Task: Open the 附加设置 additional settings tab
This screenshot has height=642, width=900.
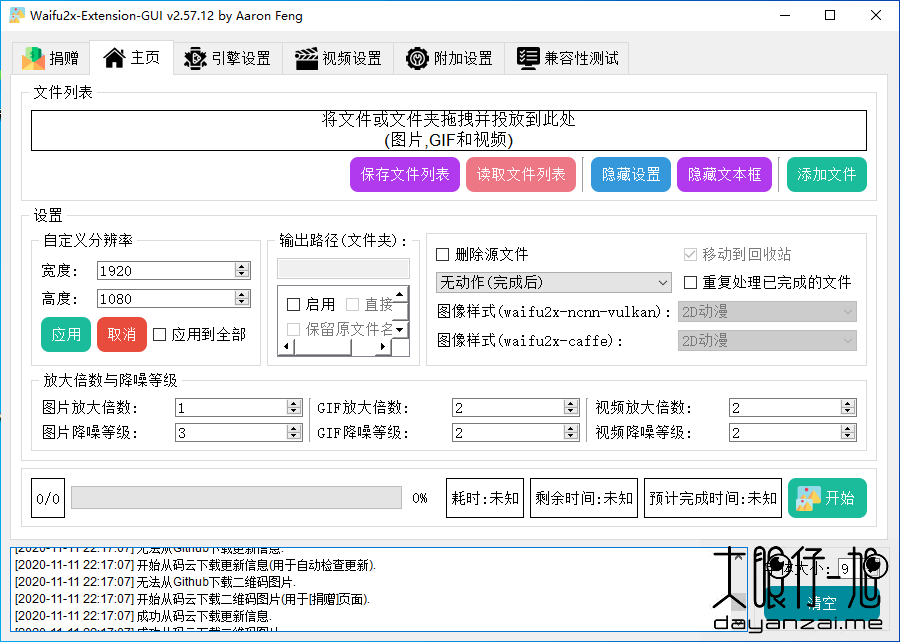Action: pyautogui.click(x=449, y=58)
